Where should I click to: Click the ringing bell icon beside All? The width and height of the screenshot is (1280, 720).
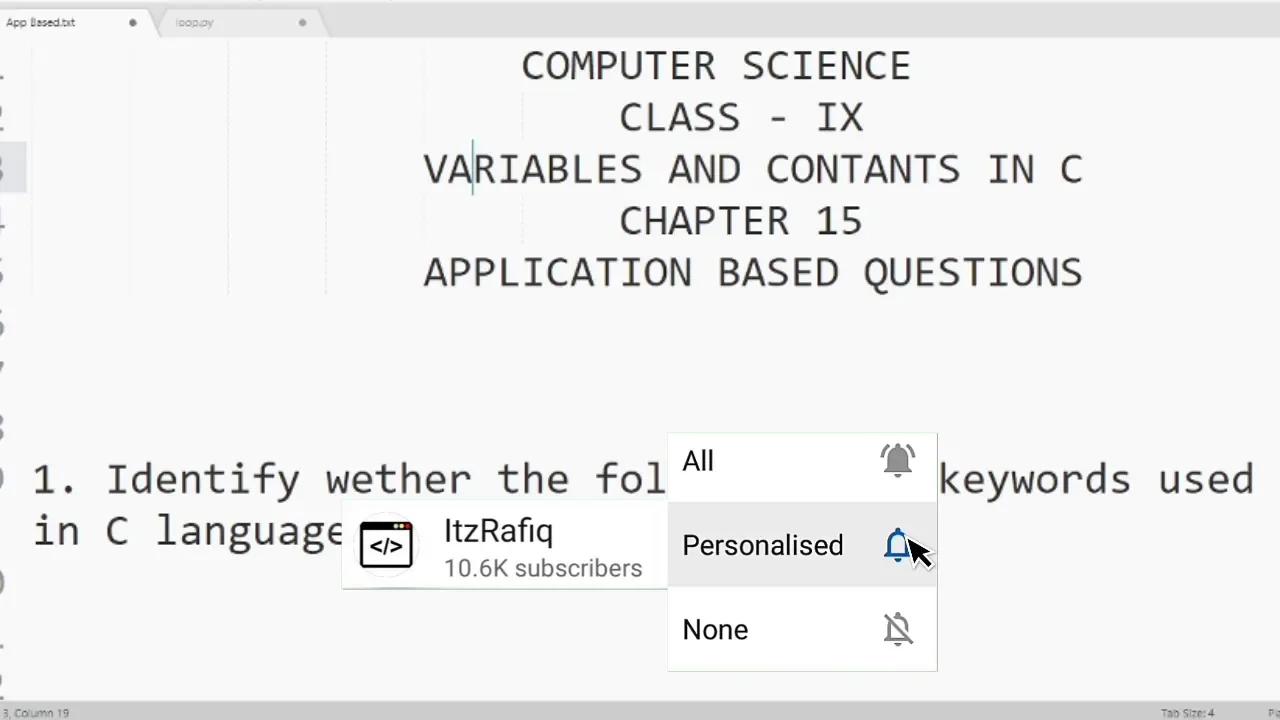pyautogui.click(x=897, y=460)
